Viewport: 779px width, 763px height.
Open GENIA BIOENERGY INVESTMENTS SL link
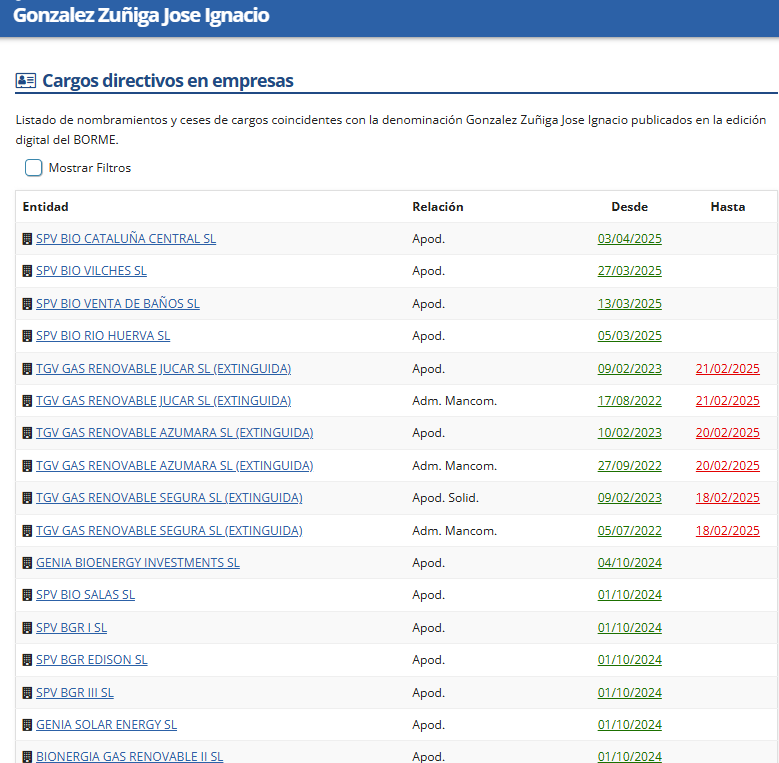pyautogui.click(x=138, y=563)
